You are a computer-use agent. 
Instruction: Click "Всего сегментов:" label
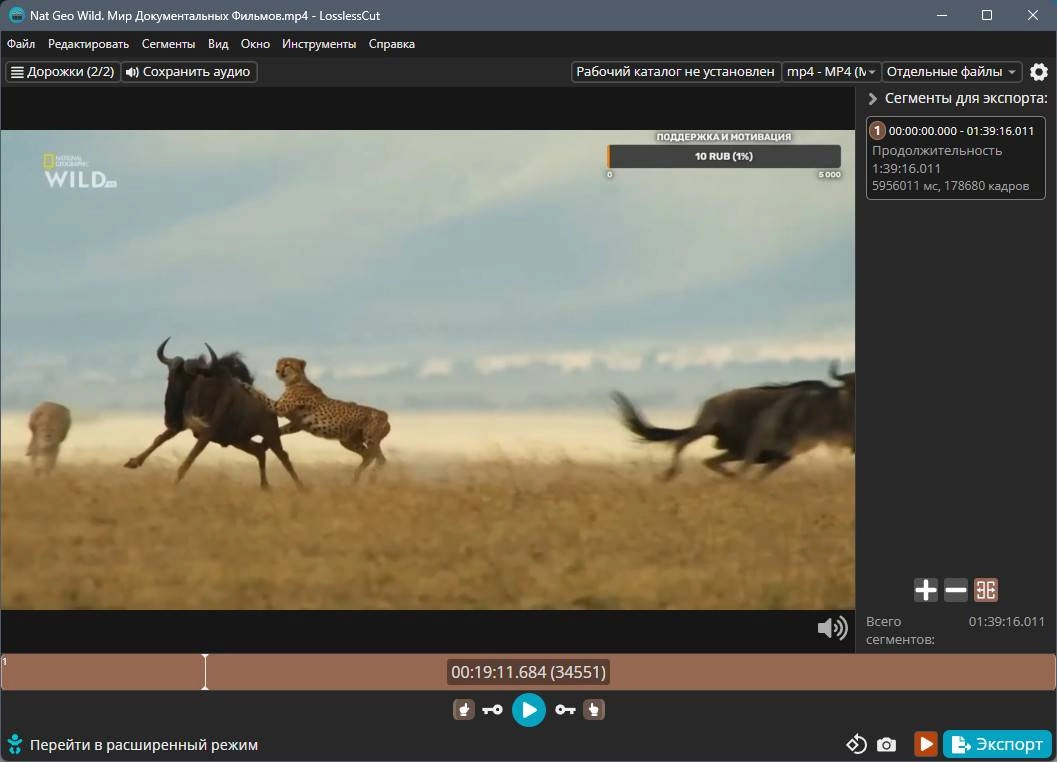[x=900, y=630]
